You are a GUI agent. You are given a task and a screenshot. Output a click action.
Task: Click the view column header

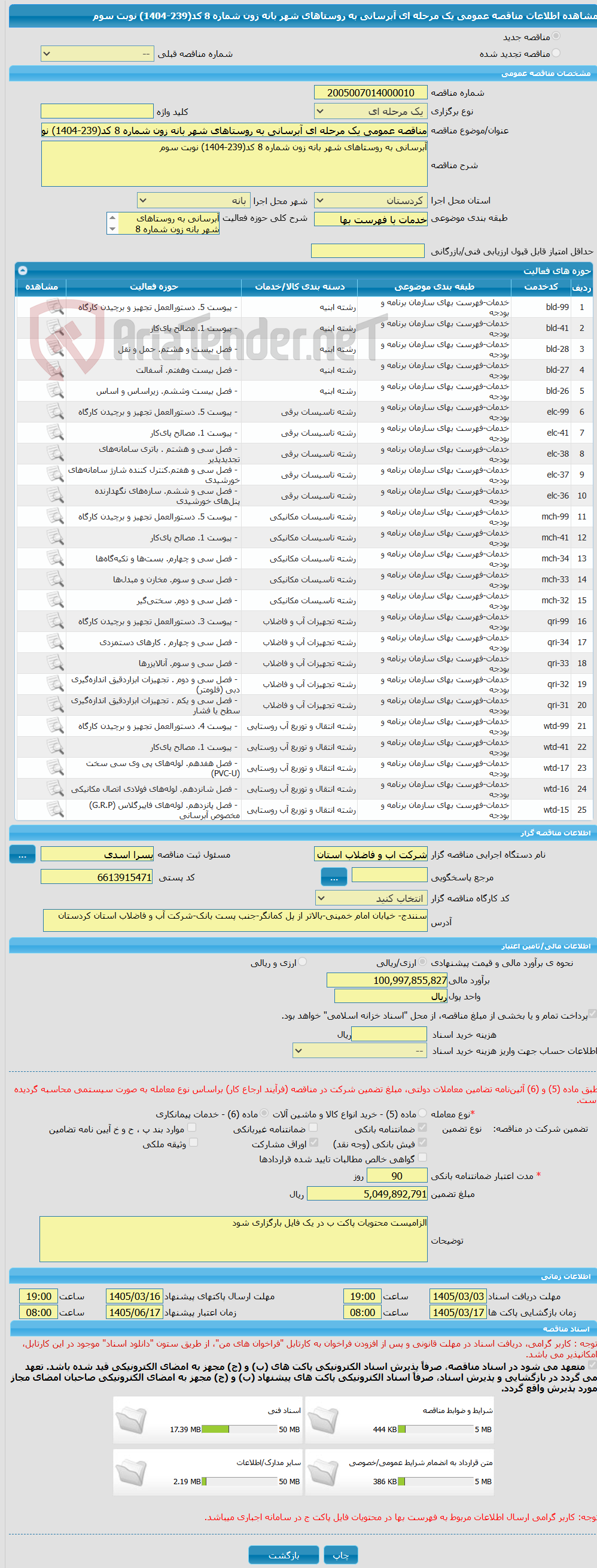pyautogui.click(x=41, y=286)
